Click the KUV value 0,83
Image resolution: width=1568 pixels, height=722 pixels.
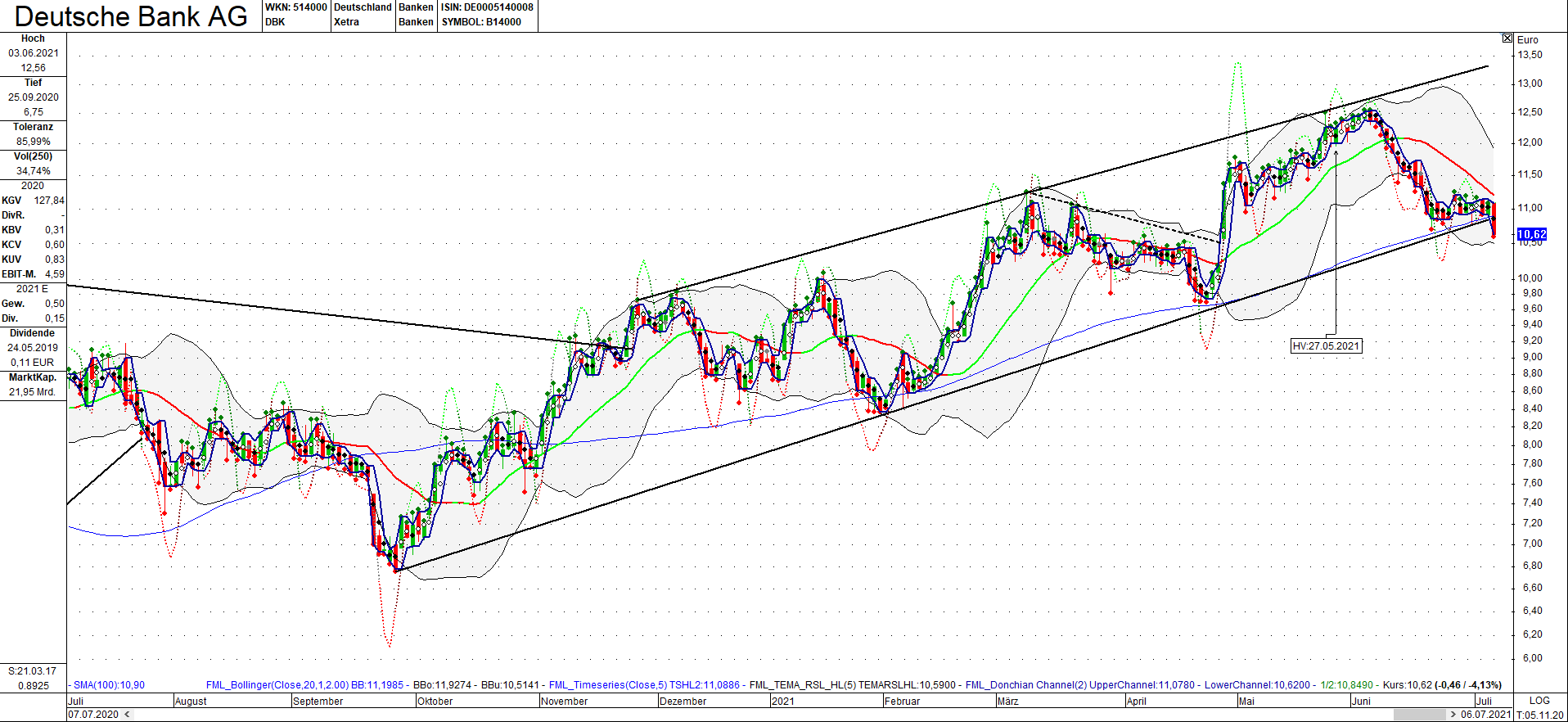[x=55, y=259]
